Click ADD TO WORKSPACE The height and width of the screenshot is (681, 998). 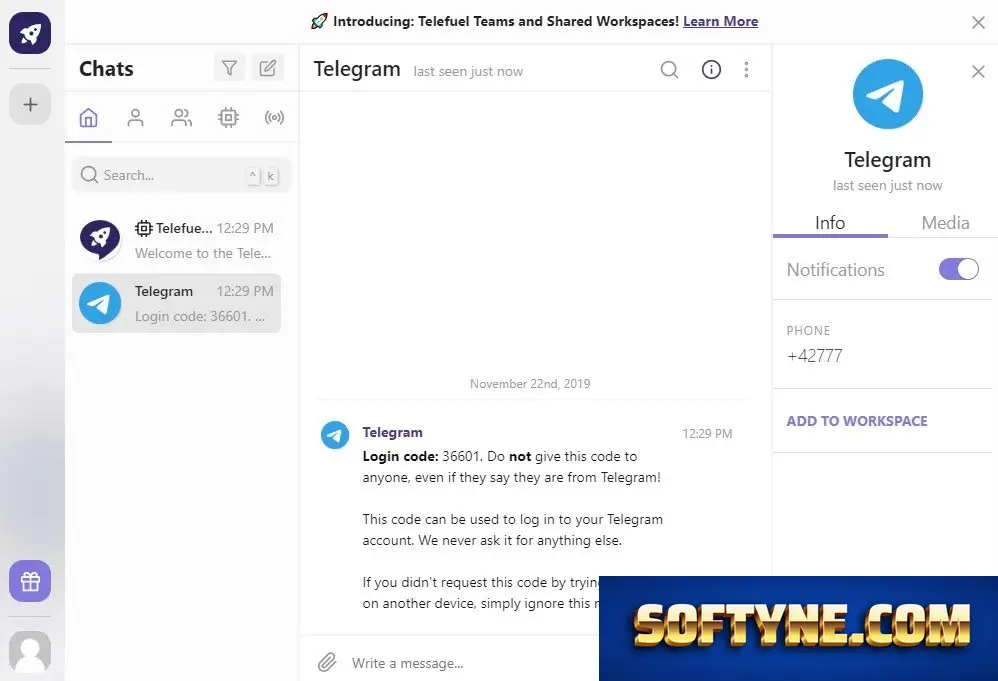tap(857, 421)
